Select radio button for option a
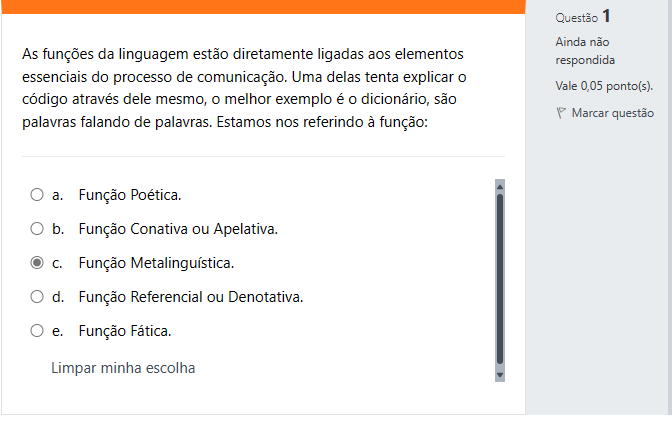 (37, 195)
